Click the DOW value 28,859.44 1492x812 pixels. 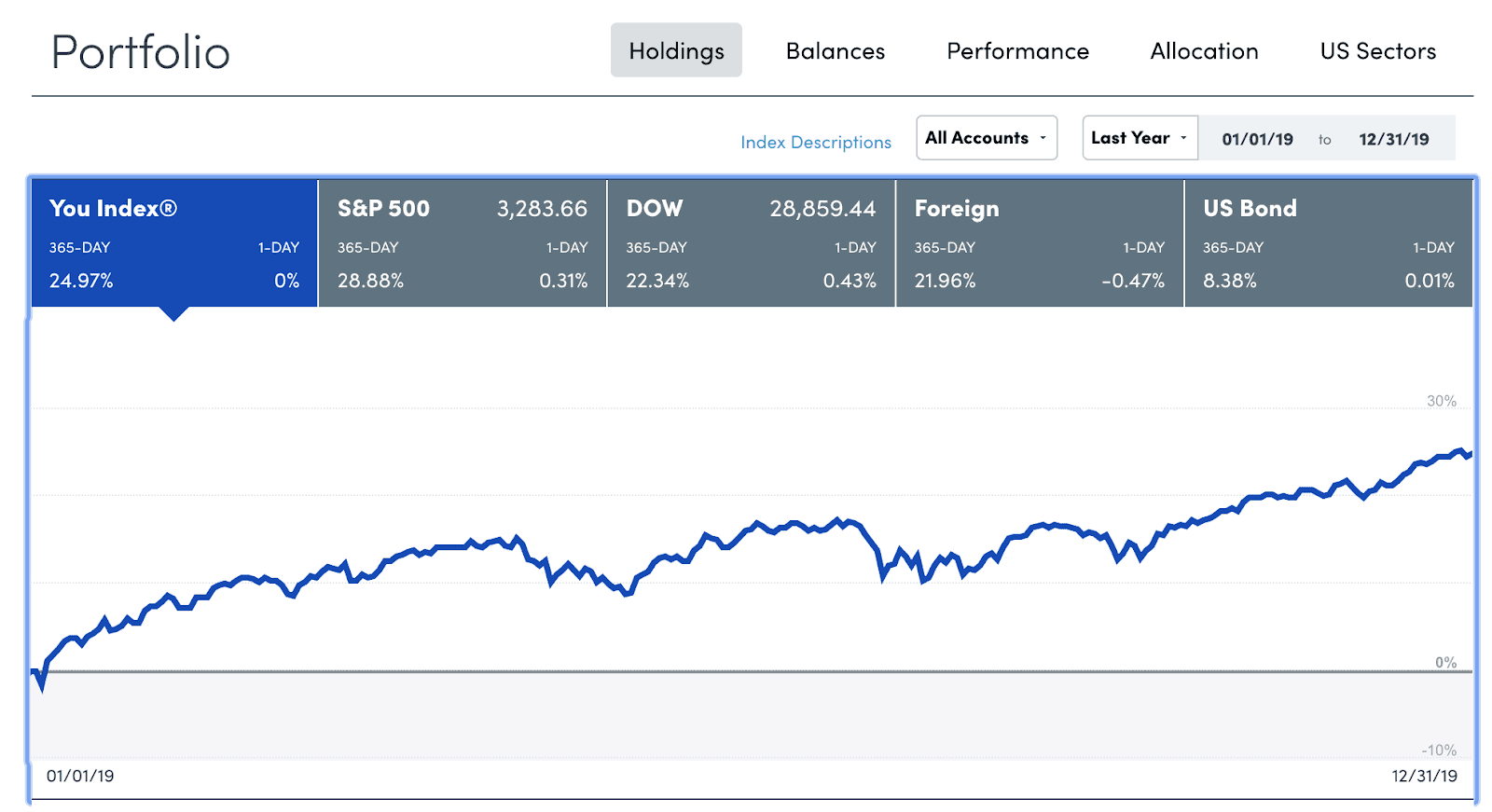tap(822, 209)
